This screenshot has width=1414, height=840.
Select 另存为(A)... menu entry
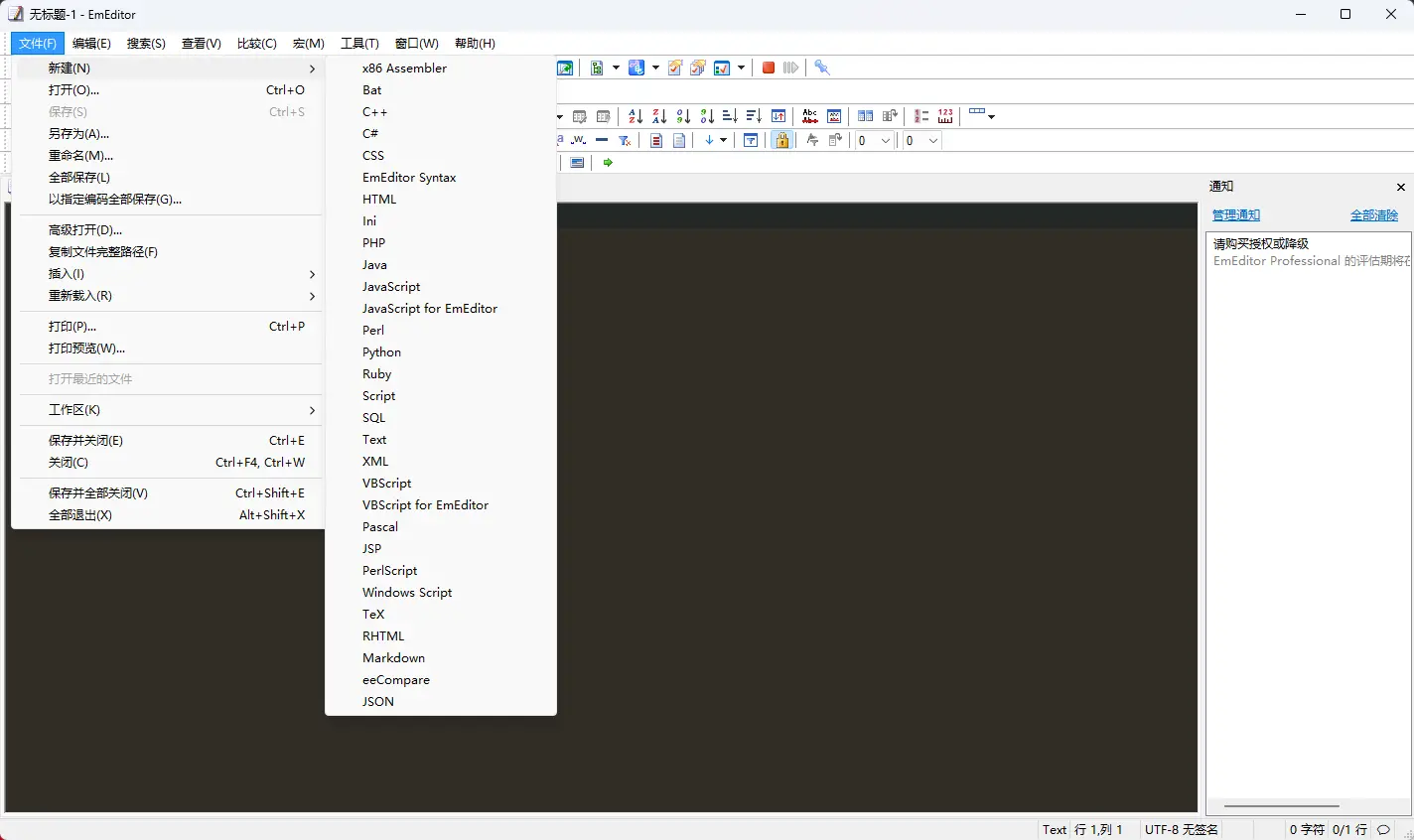(x=171, y=134)
